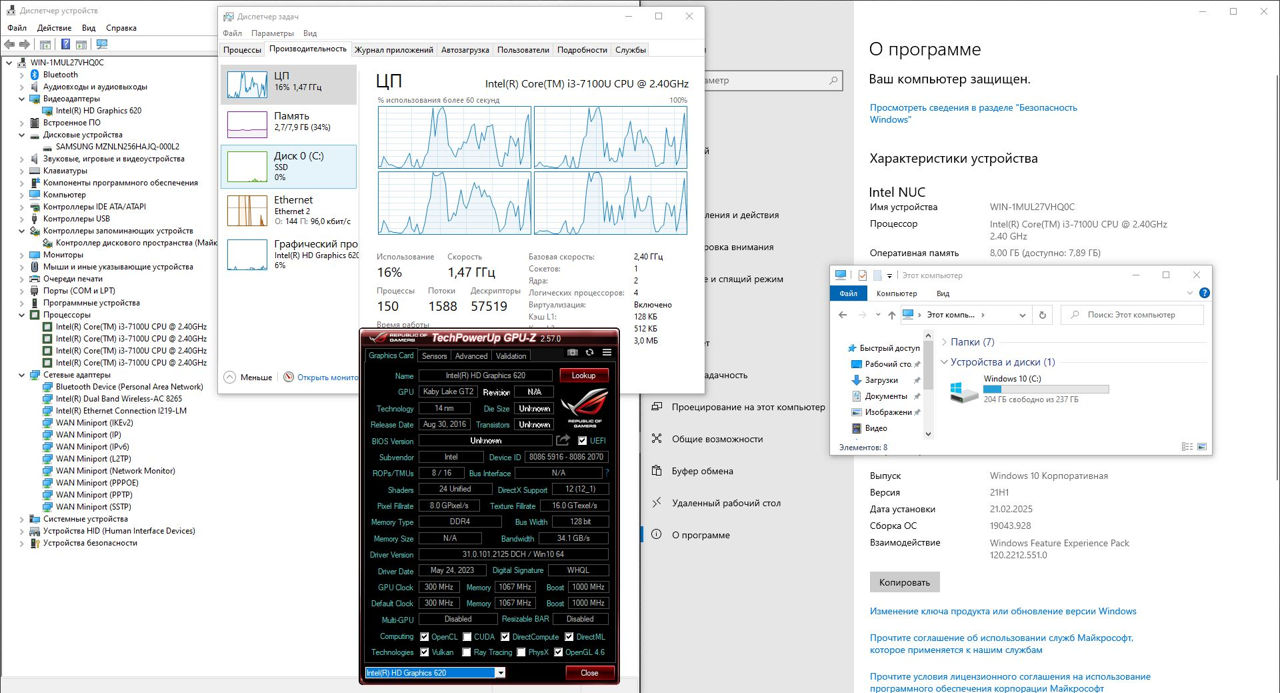The image size is (1280, 693).
Task: Select Intel(R) Dual Band Wireless-AC 8265 adapter
Action: point(119,399)
